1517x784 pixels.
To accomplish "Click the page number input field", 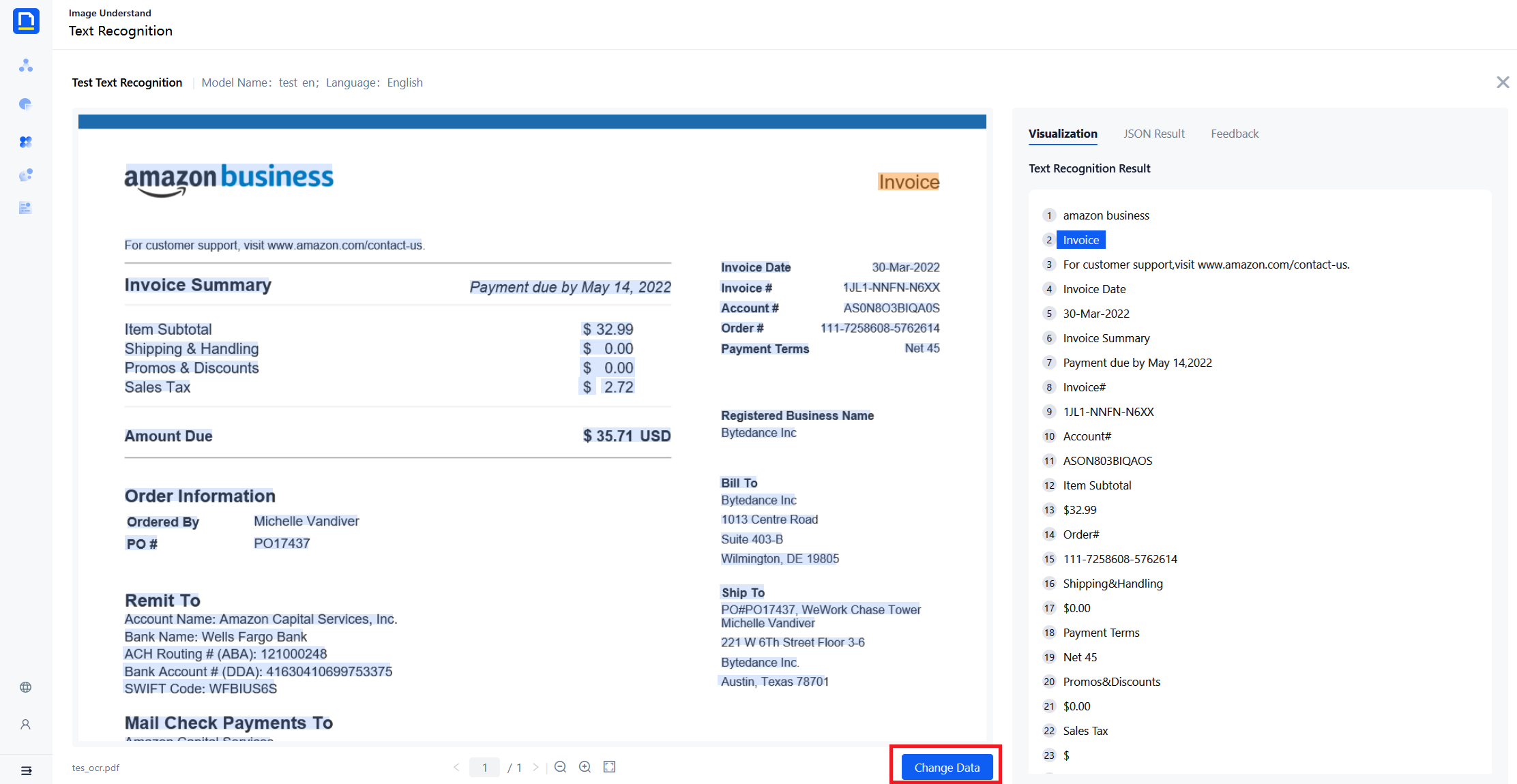I will 484,768.
